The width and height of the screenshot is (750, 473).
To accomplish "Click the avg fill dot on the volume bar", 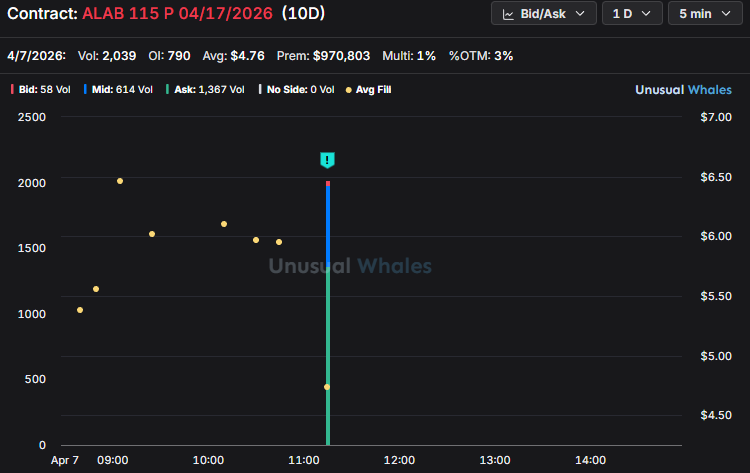I will (x=327, y=387).
